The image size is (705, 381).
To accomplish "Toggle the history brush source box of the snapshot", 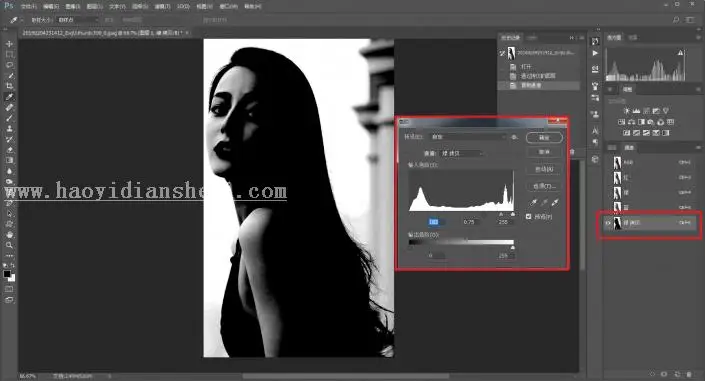I will [502, 53].
